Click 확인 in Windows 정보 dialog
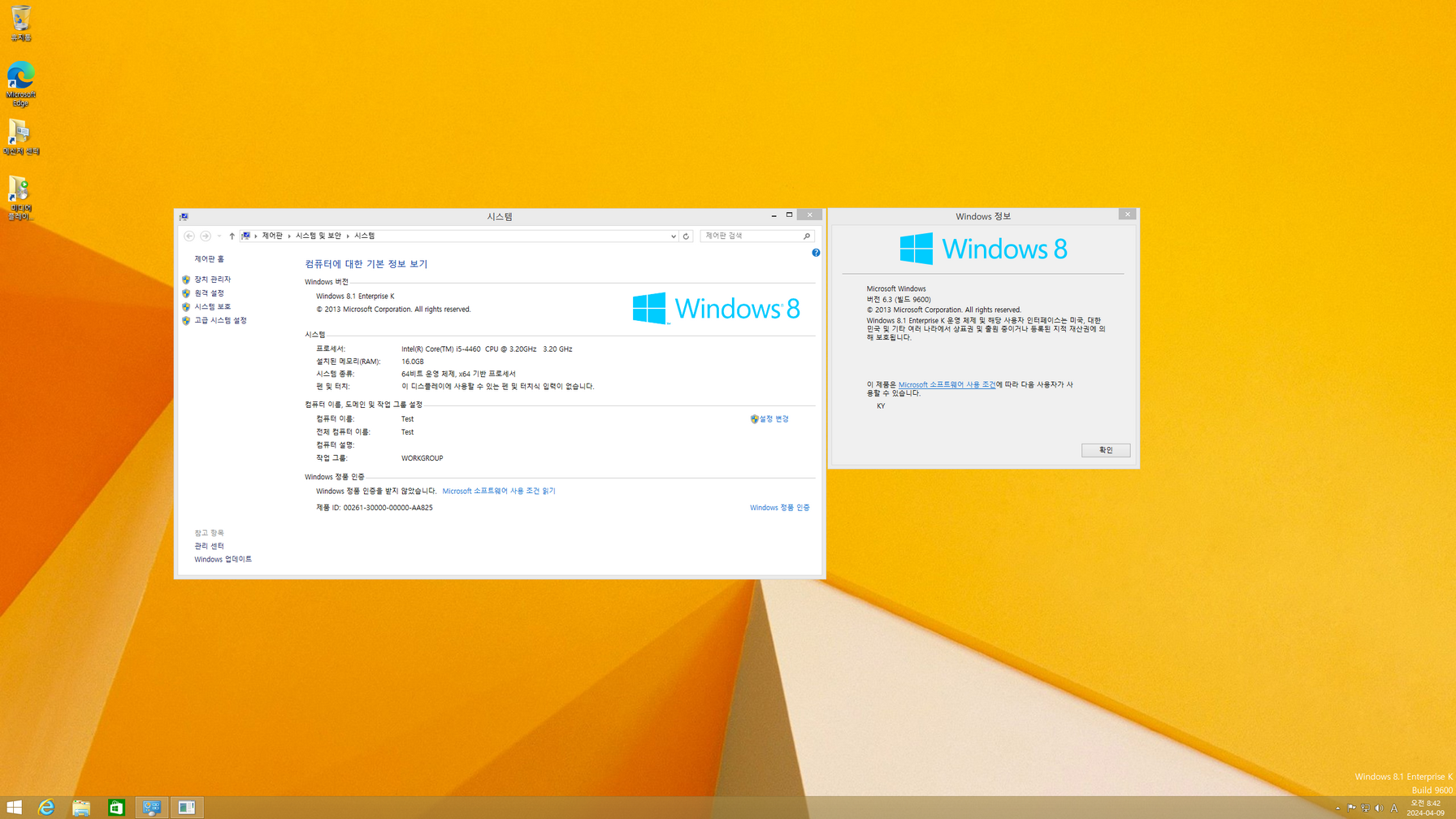Screen dimensions: 1456x819 coord(1106,450)
